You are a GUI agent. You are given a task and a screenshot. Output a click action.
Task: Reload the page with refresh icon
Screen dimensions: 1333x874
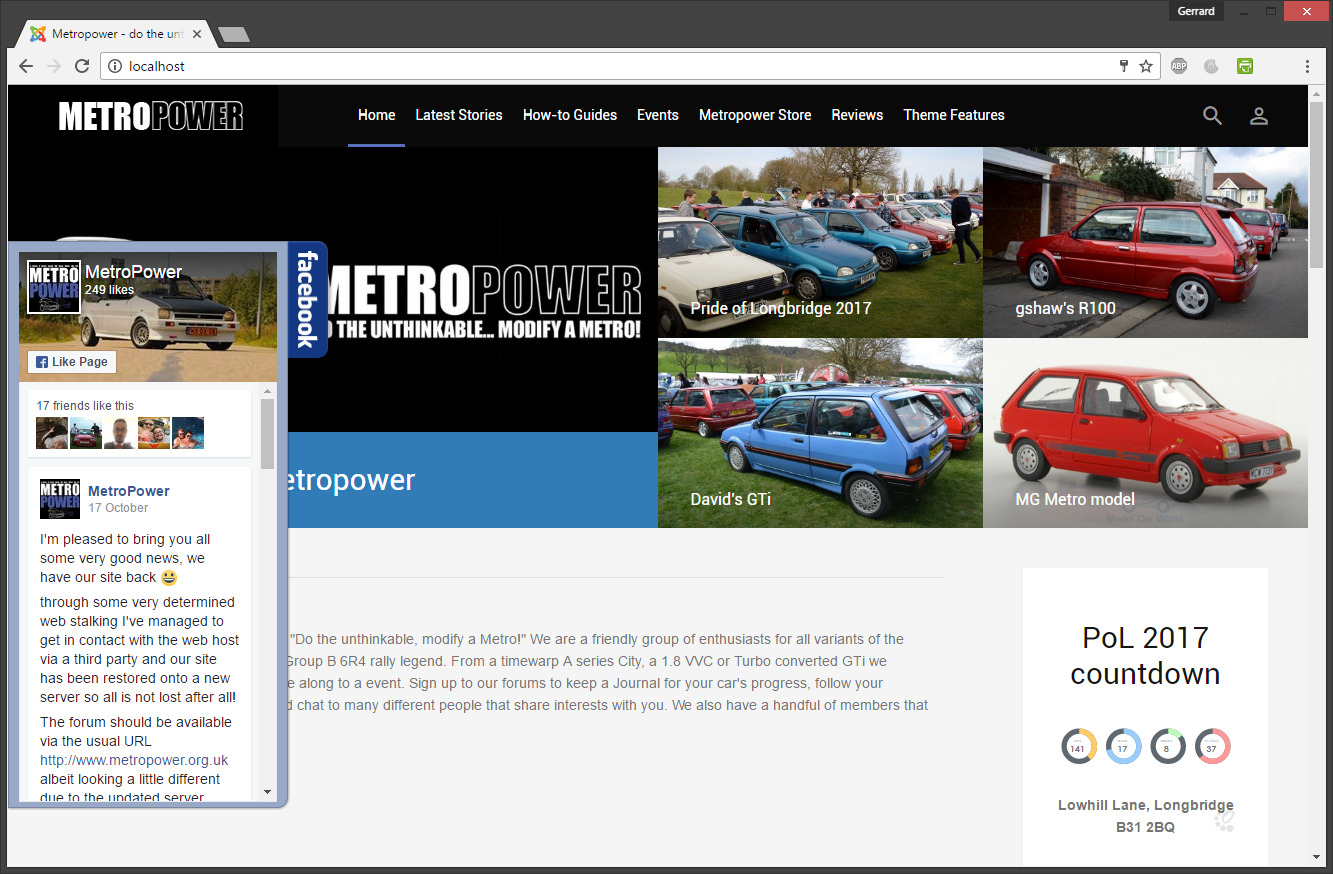(82, 66)
